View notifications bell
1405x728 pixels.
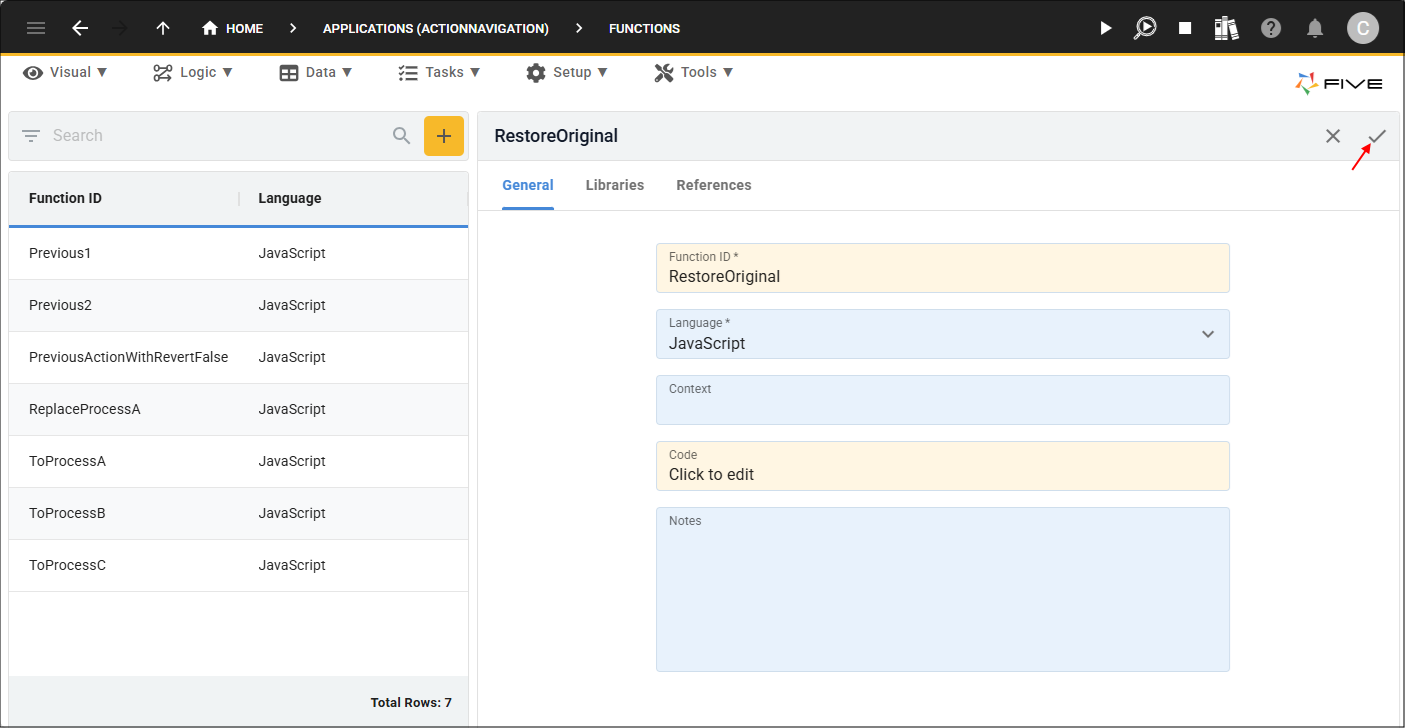[1316, 28]
